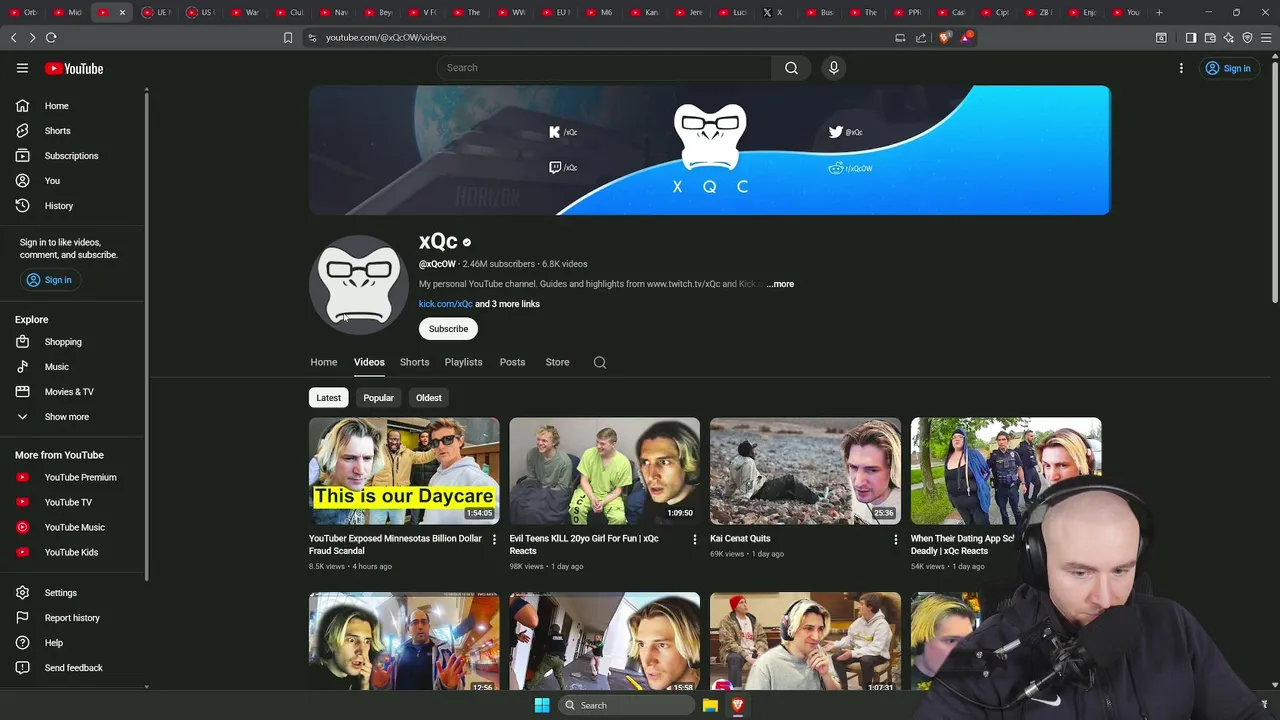The image size is (1280, 720).
Task: Reload the page in browser
Action: (51, 38)
